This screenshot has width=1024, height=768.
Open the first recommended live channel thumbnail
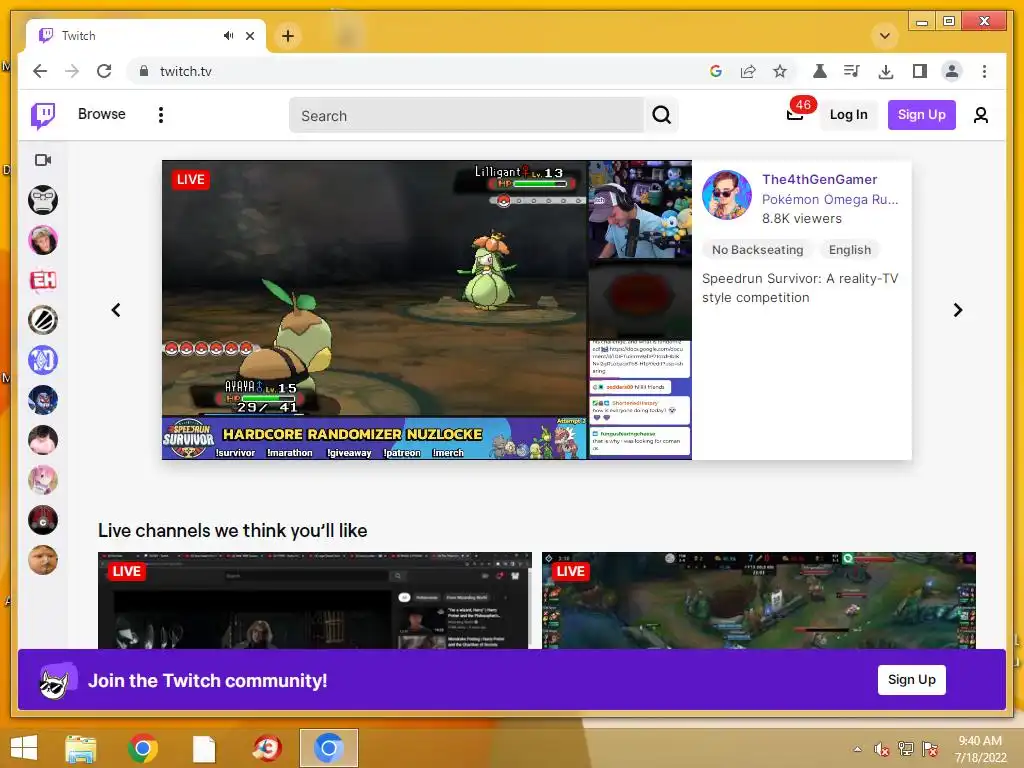click(x=315, y=600)
